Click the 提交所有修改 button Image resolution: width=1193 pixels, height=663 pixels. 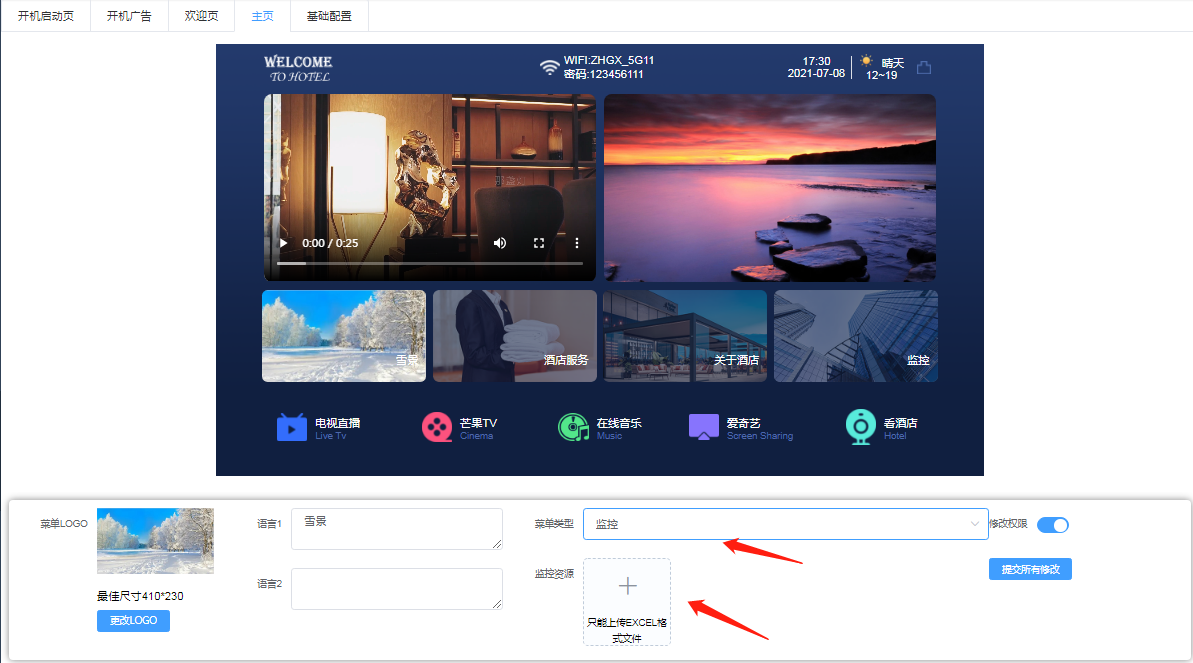1030,569
